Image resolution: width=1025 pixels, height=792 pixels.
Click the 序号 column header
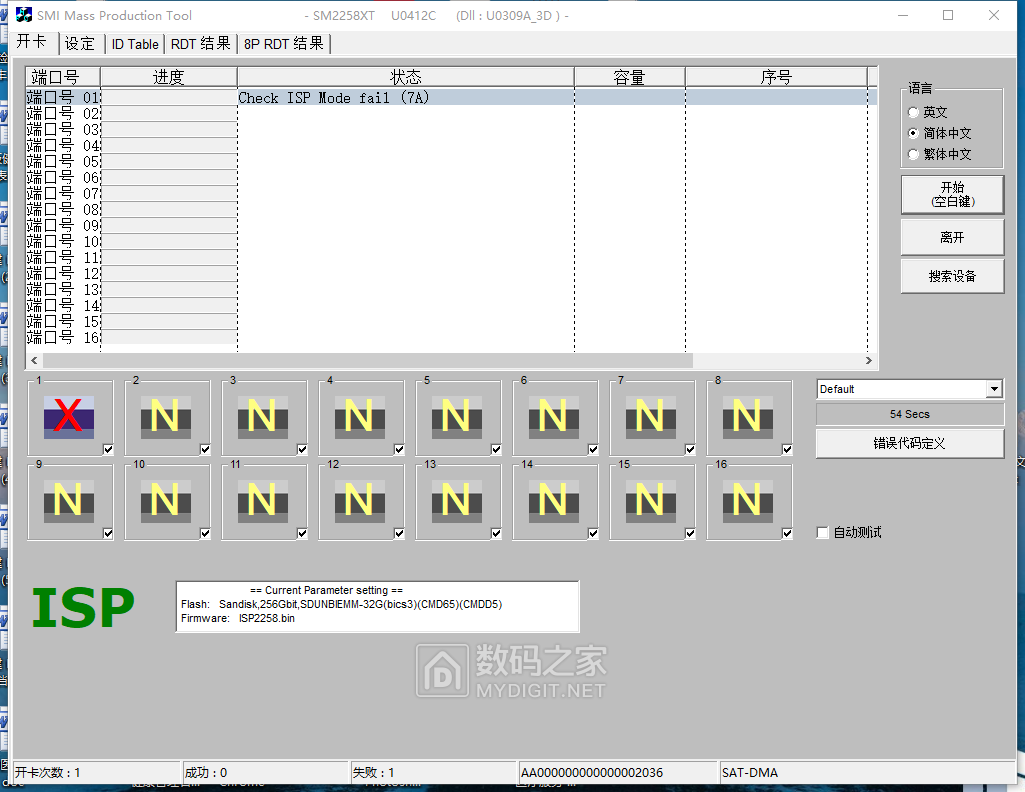click(776, 77)
